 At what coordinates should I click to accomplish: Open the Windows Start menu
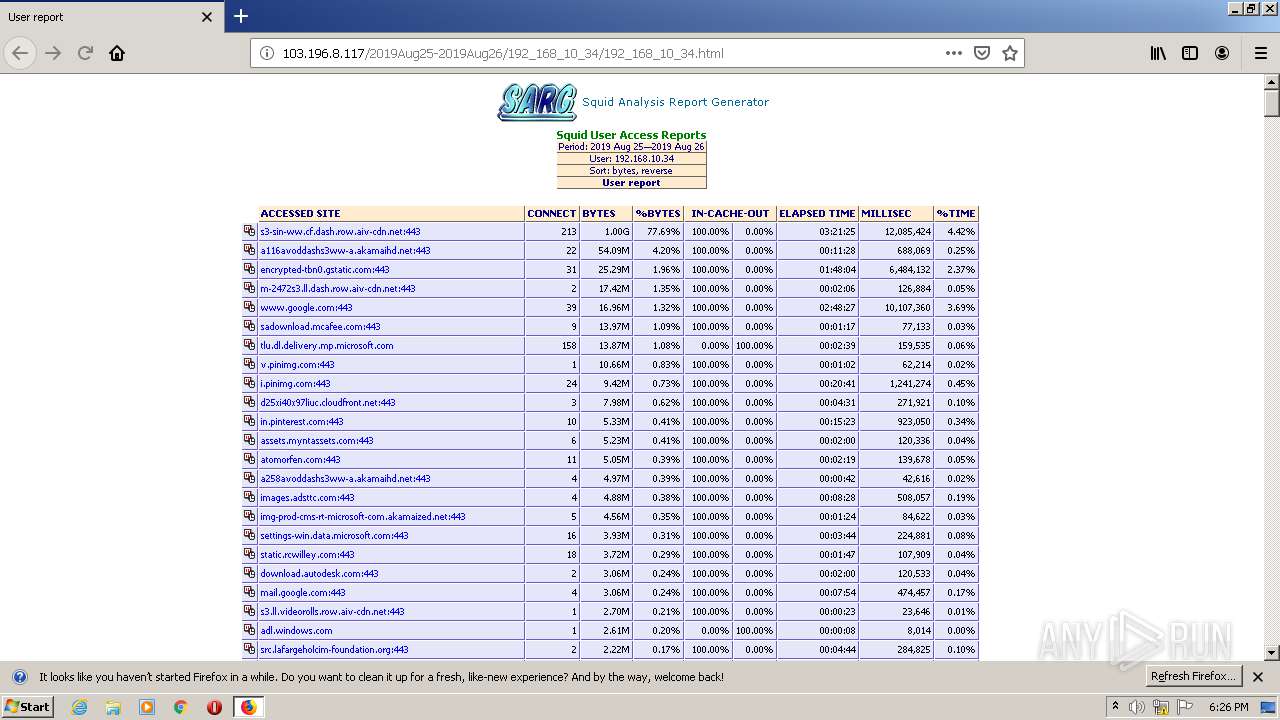coord(28,706)
